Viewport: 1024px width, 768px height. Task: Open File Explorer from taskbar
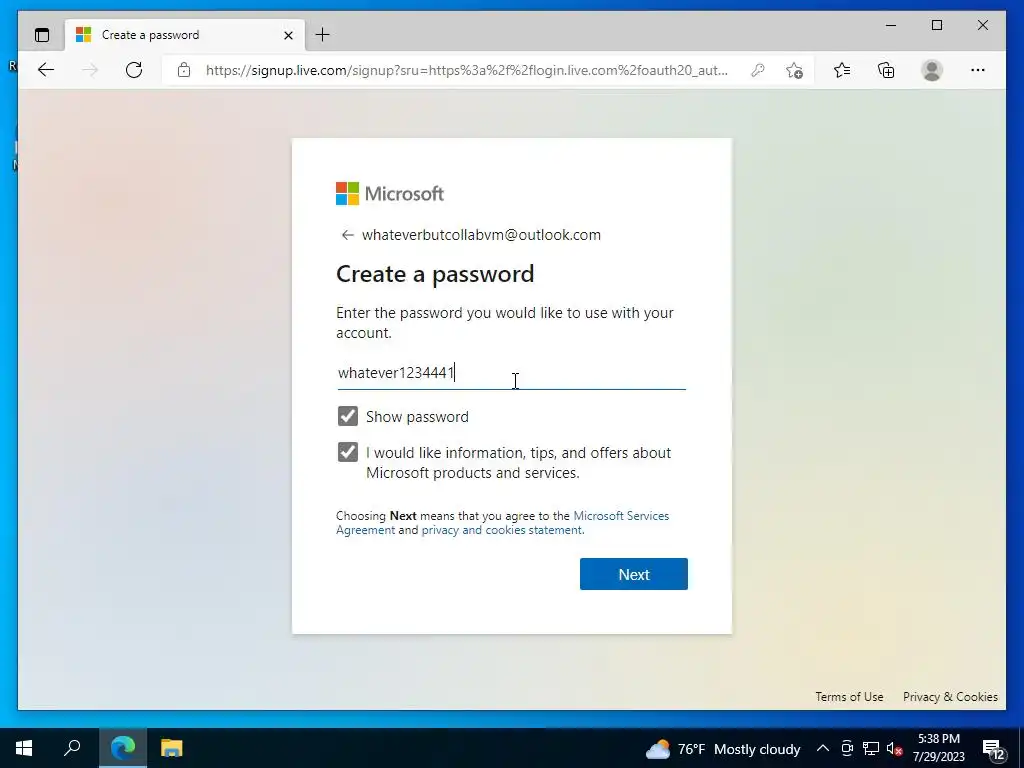[172, 748]
